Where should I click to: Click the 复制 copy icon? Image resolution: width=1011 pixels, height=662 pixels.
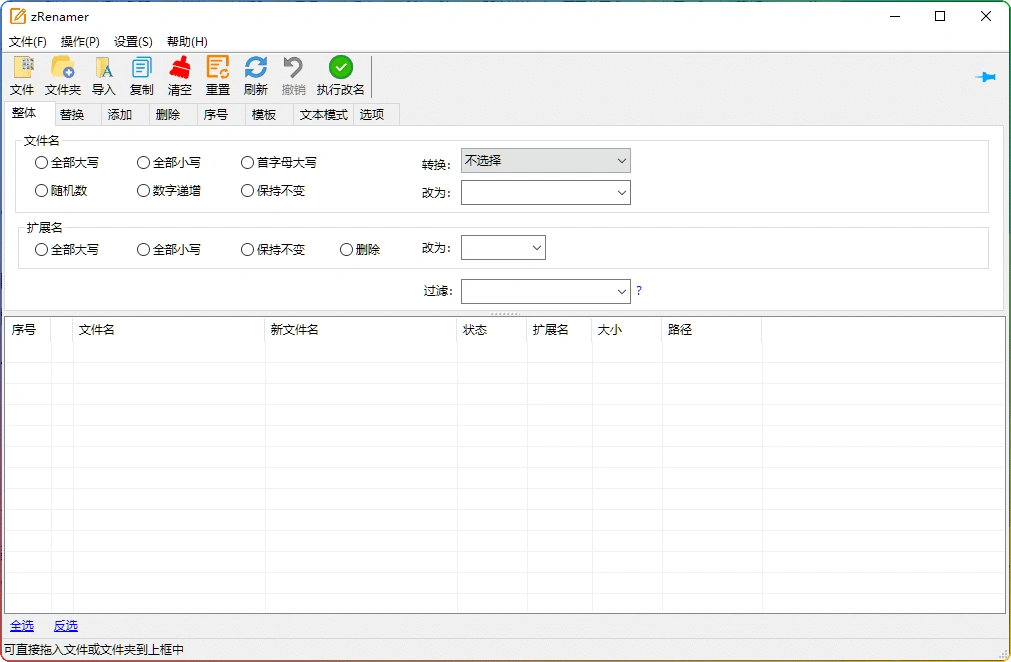click(140, 76)
